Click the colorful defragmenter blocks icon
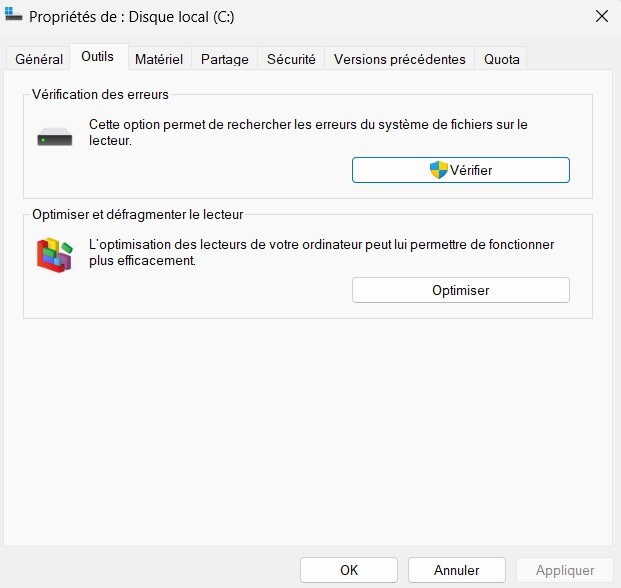 tap(55, 255)
